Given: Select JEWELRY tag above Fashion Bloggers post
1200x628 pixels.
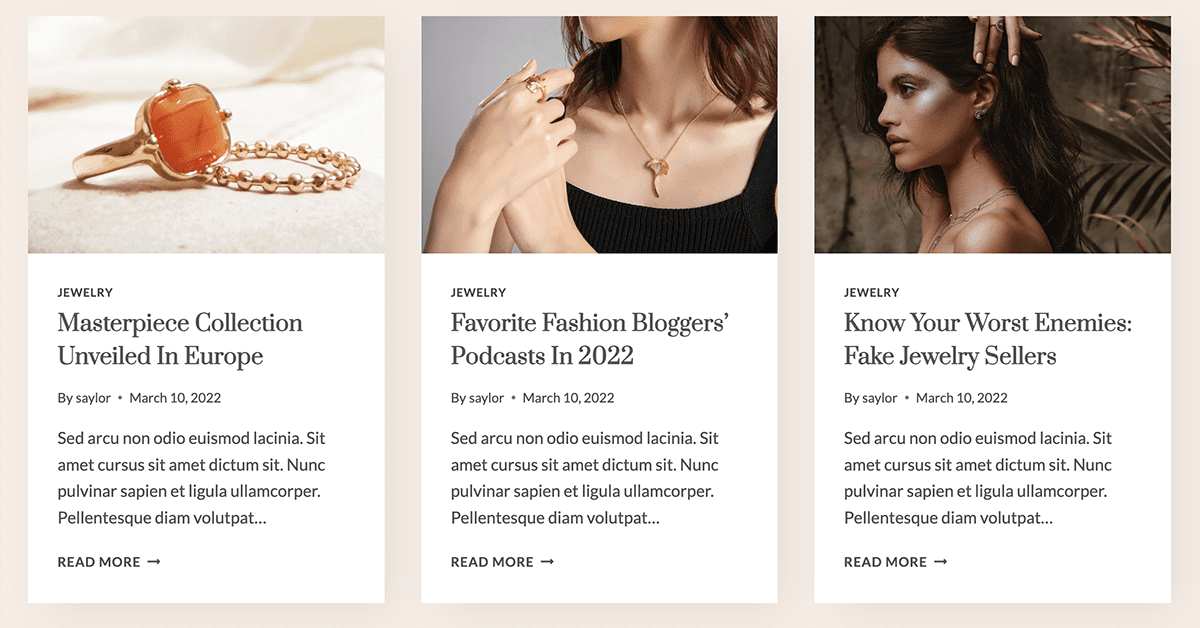Looking at the screenshot, I should click(478, 293).
